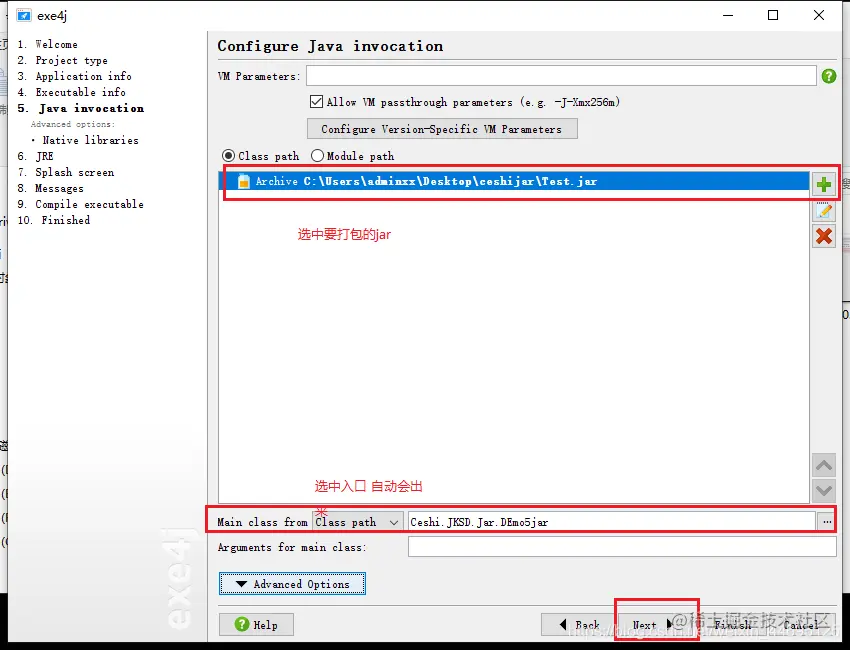Toggle Allow VM passthrough parameters checkbox
The width and height of the screenshot is (850, 650).
click(316, 101)
